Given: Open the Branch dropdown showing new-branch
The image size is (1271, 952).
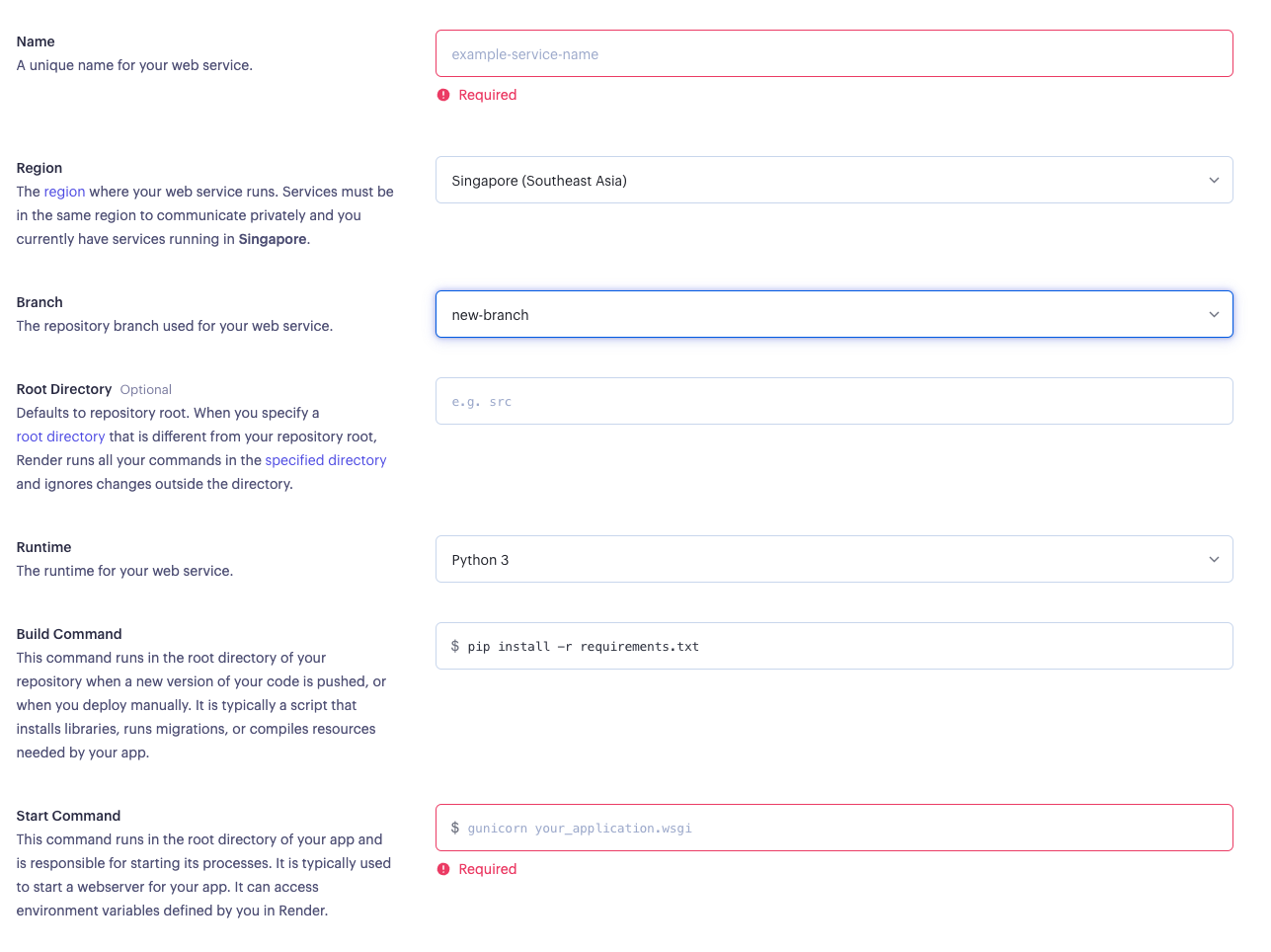Looking at the screenshot, I should coord(834,314).
